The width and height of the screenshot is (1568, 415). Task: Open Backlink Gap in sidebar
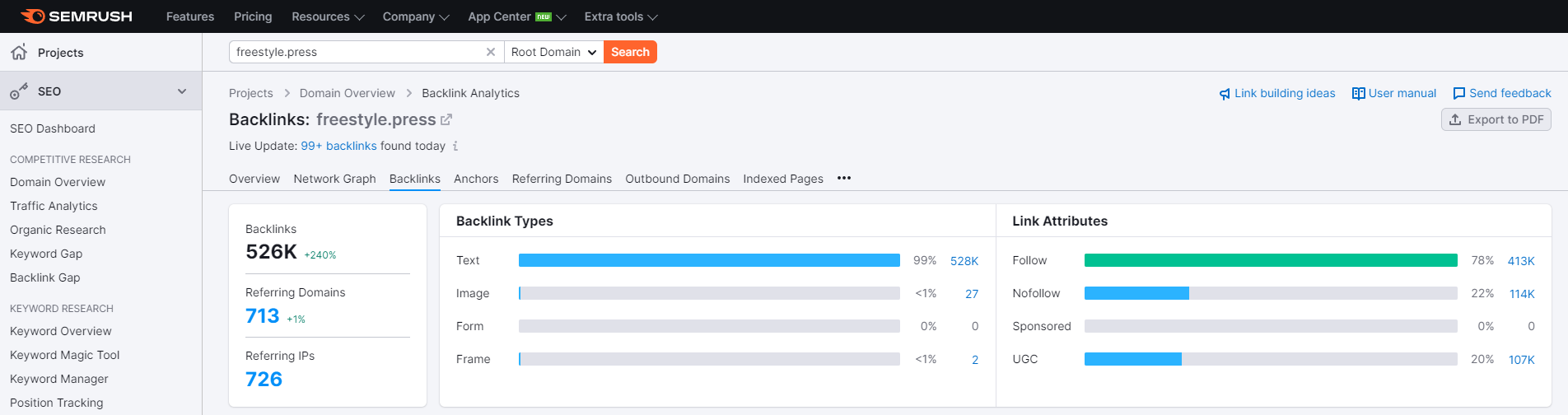[45, 277]
